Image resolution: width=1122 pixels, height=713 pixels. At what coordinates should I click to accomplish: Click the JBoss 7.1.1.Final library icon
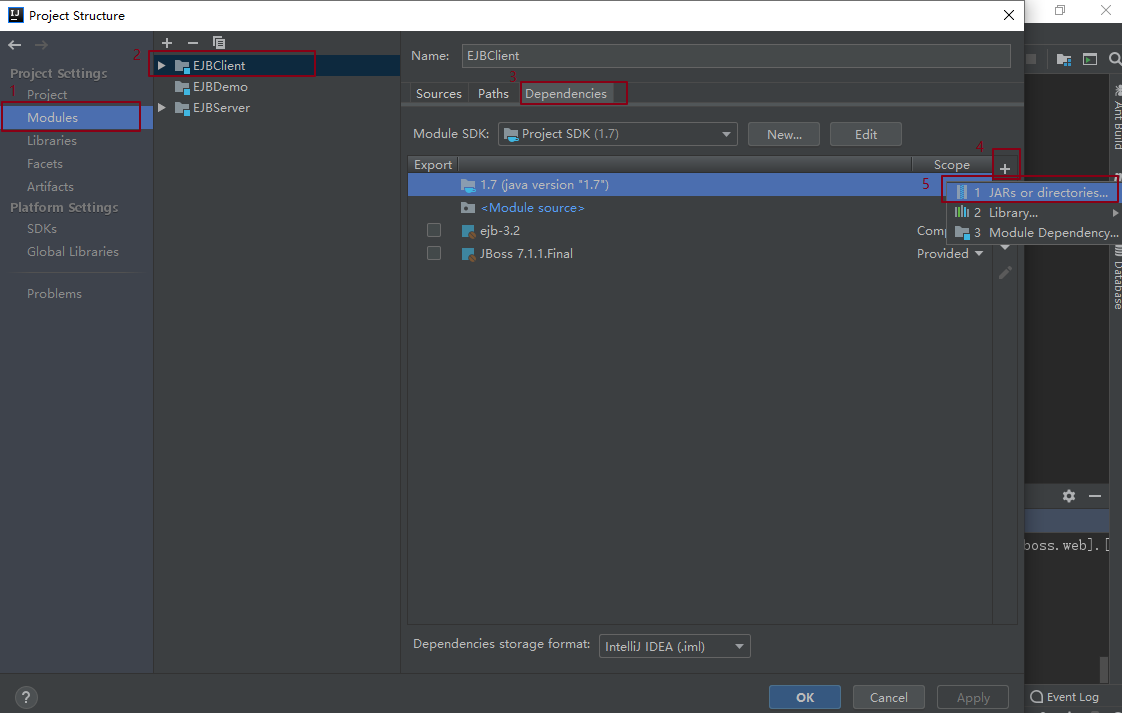468,254
